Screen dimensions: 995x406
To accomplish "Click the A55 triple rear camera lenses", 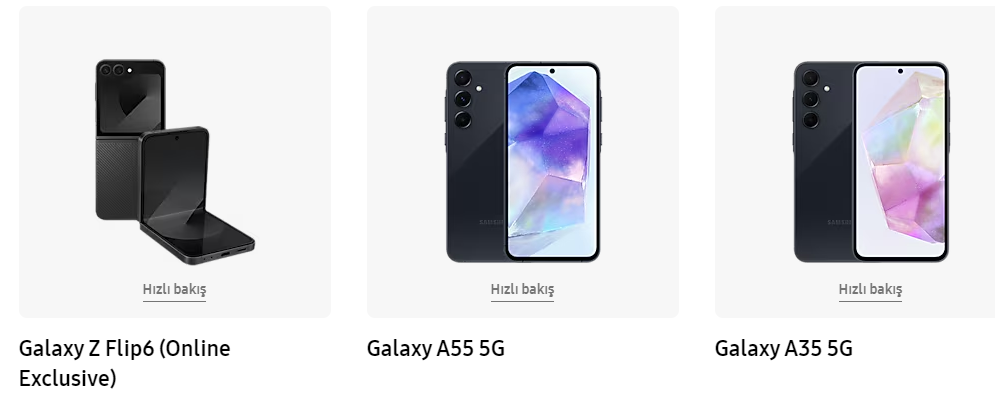I will 463,99.
